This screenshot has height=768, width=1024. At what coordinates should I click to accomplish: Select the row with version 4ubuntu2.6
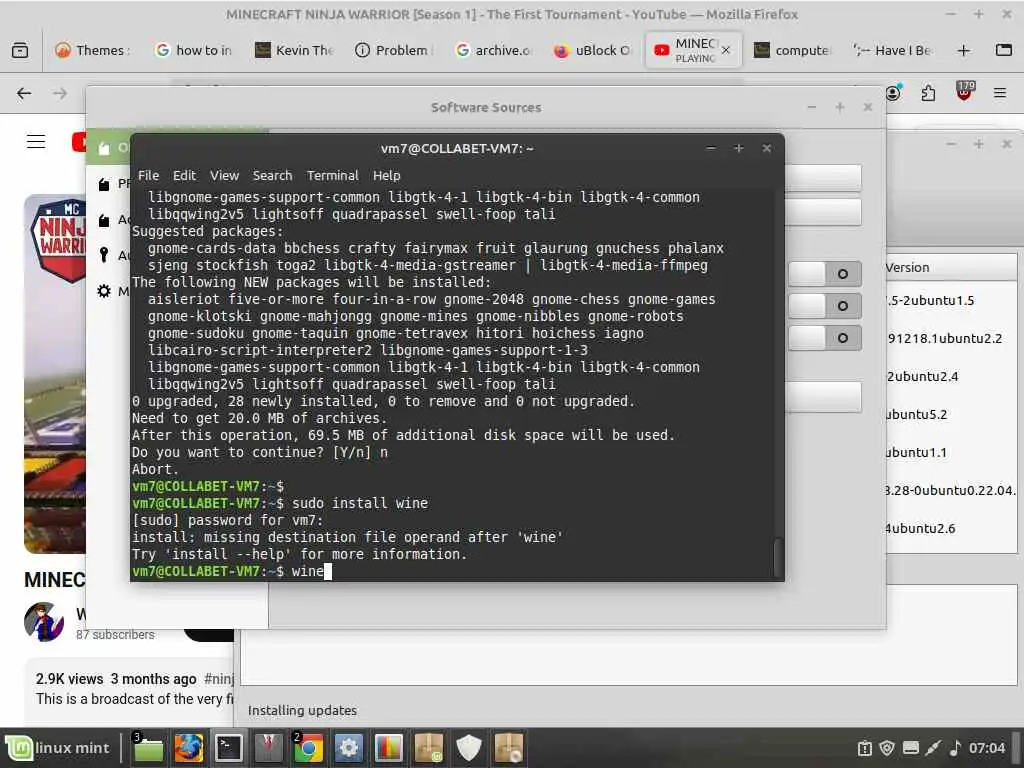[x=951, y=528]
